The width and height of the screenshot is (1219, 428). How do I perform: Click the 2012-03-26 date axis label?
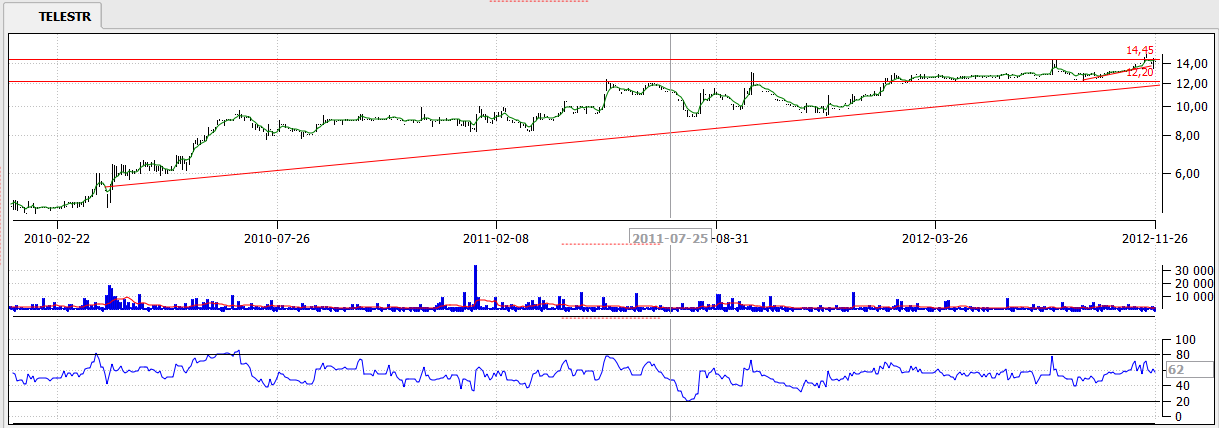pos(934,239)
